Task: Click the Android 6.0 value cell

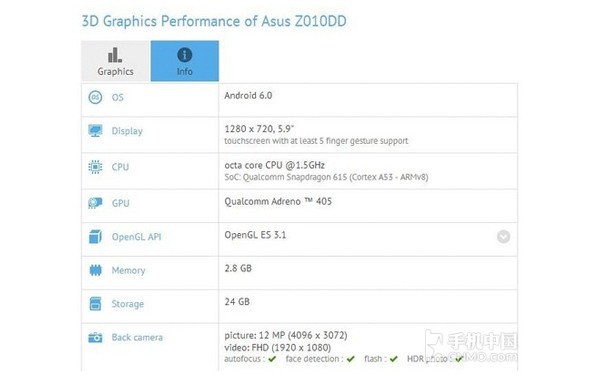Action: [368, 100]
